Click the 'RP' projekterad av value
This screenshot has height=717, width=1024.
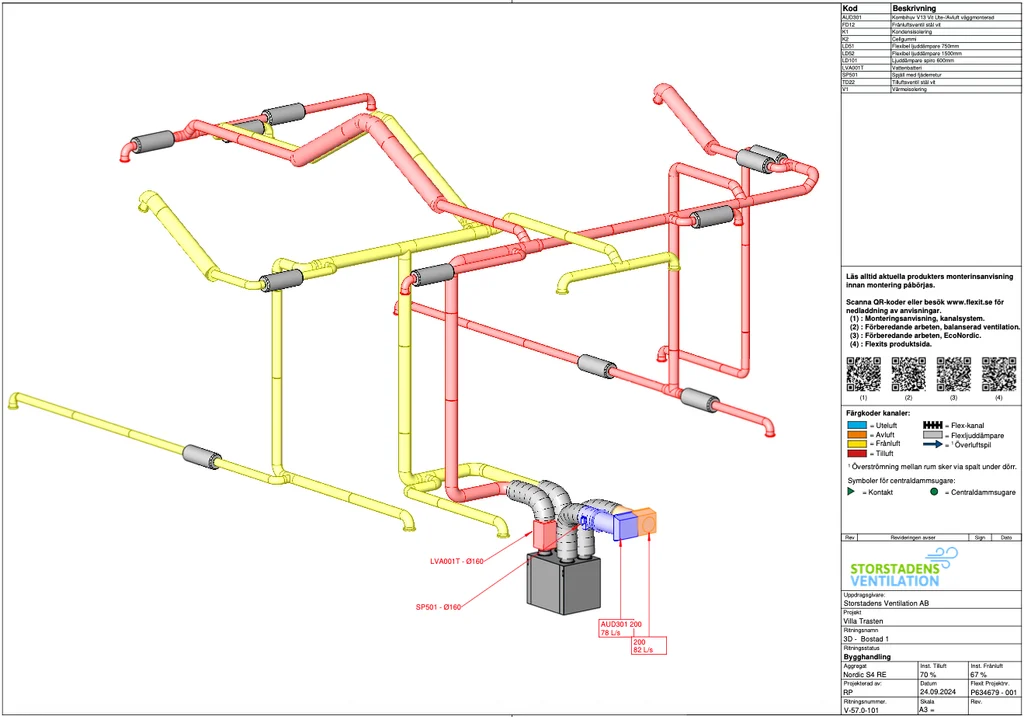coord(848,692)
